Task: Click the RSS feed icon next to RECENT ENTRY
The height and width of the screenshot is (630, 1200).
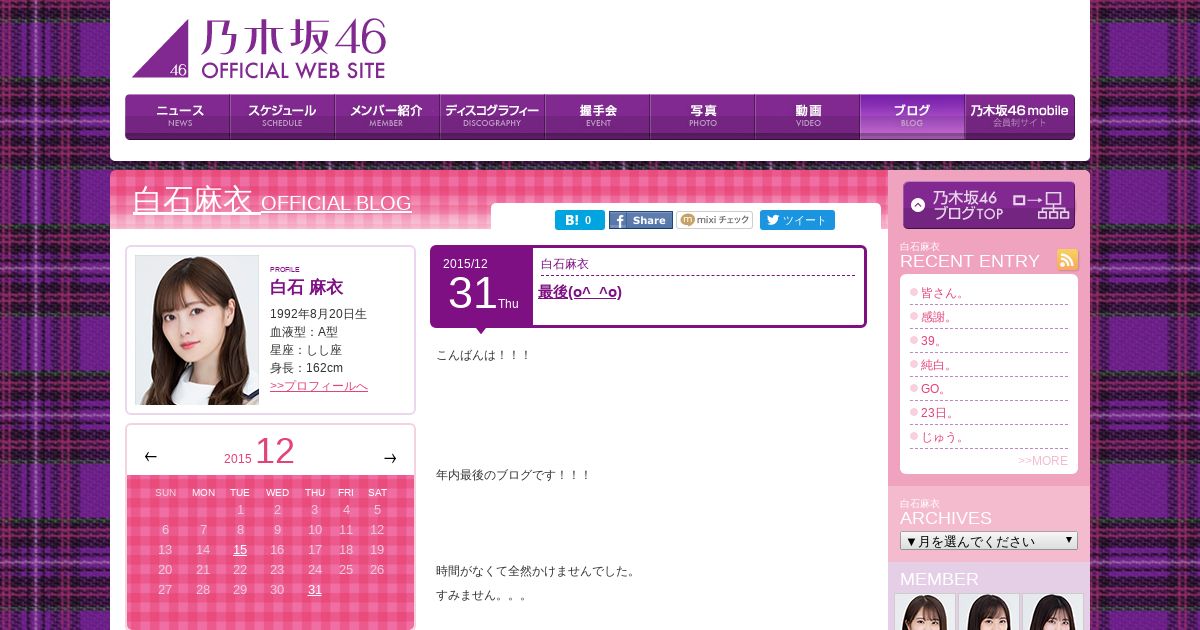Action: [x=1068, y=260]
